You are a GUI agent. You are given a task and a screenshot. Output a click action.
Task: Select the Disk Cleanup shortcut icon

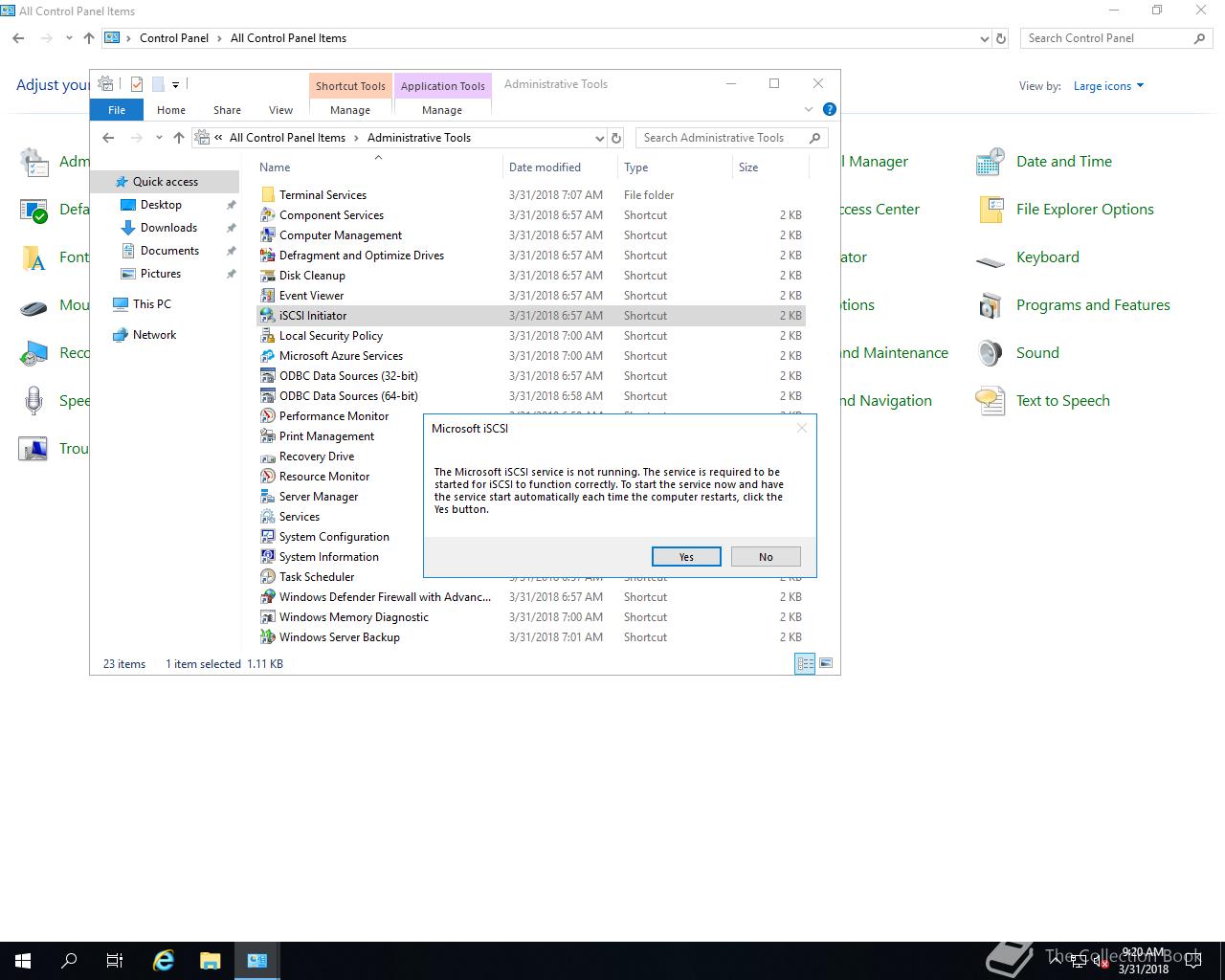pos(268,276)
